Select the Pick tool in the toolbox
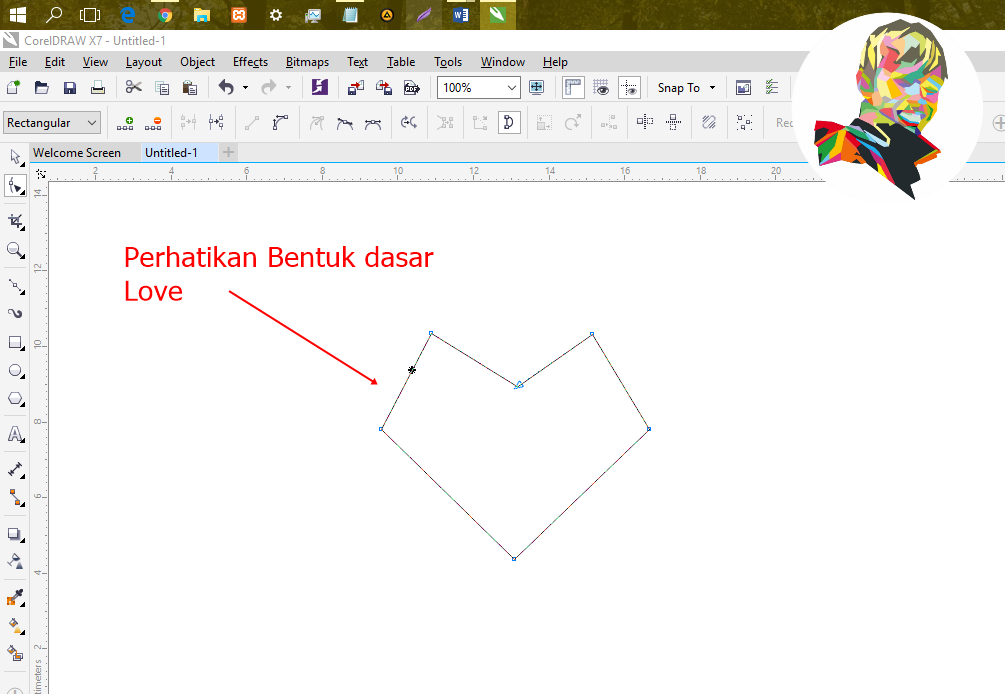This screenshot has width=1005, height=694. [15, 156]
